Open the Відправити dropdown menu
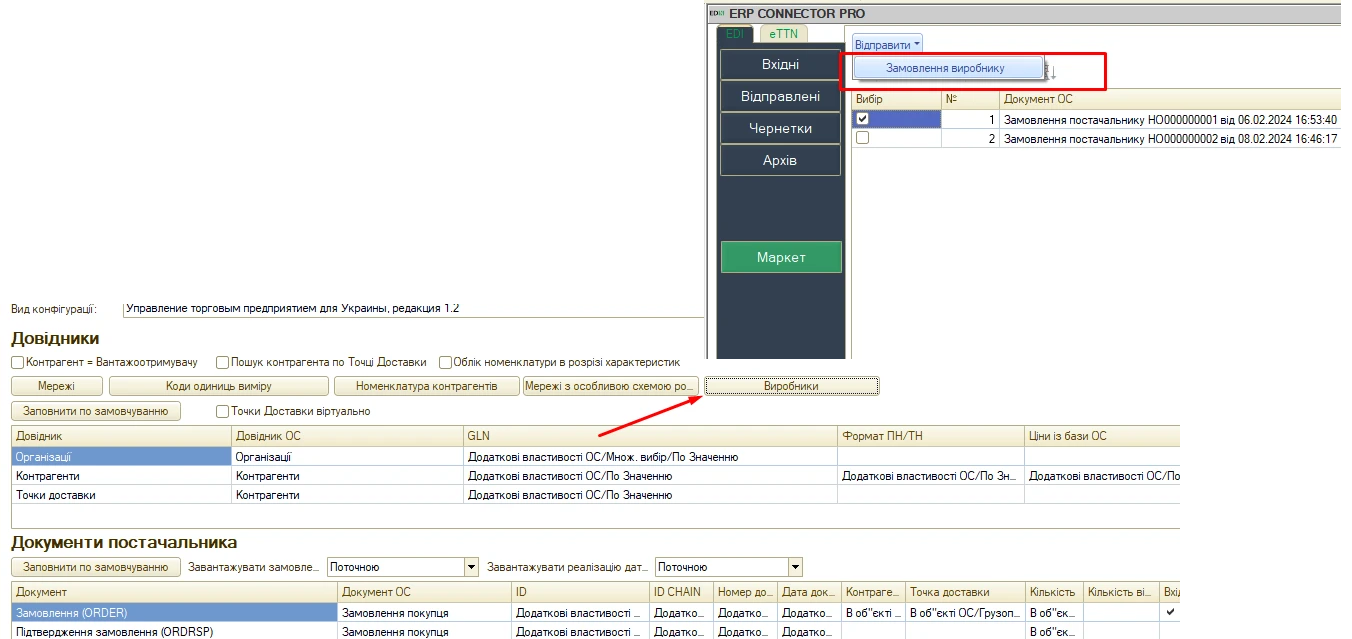 pos(887,45)
